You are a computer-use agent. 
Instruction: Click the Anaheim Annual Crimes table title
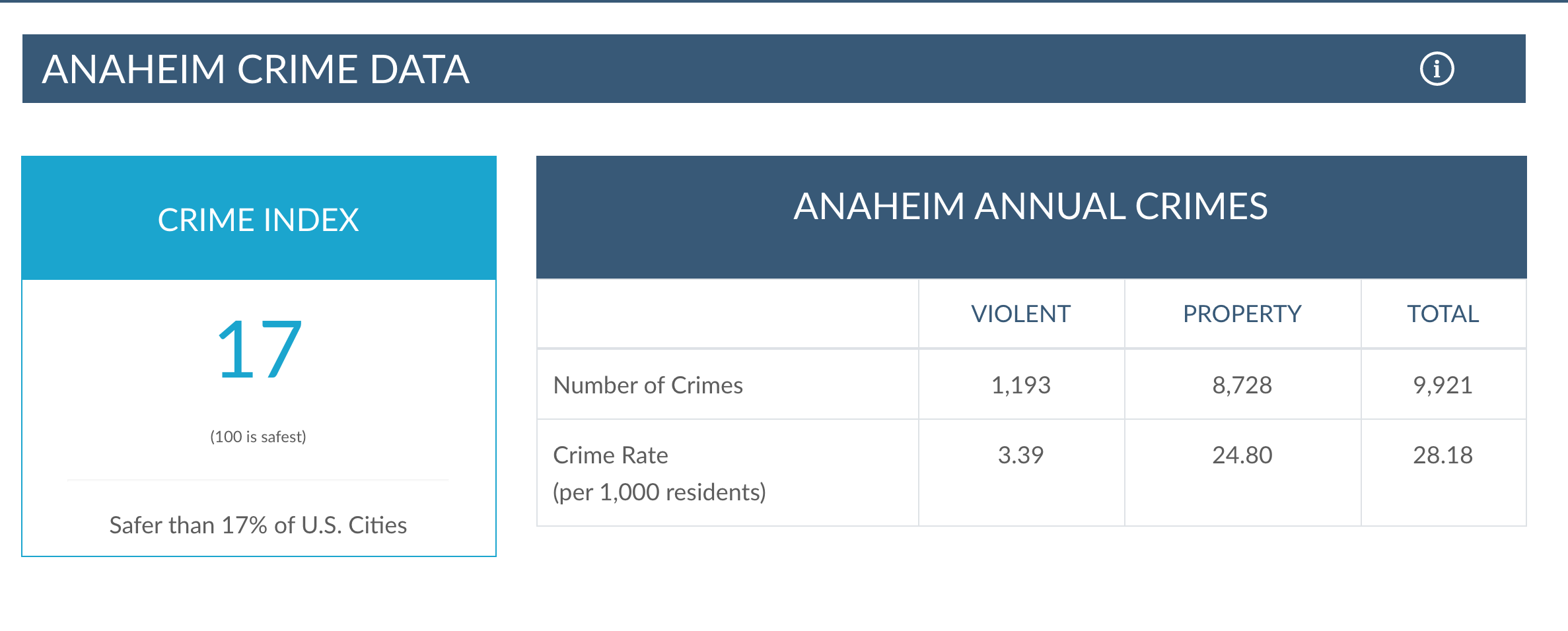click(1030, 206)
